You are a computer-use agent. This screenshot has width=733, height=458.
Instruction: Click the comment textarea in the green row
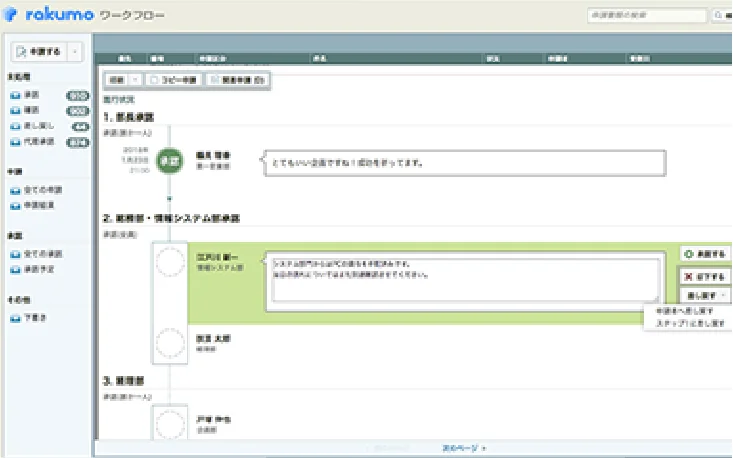(466, 280)
